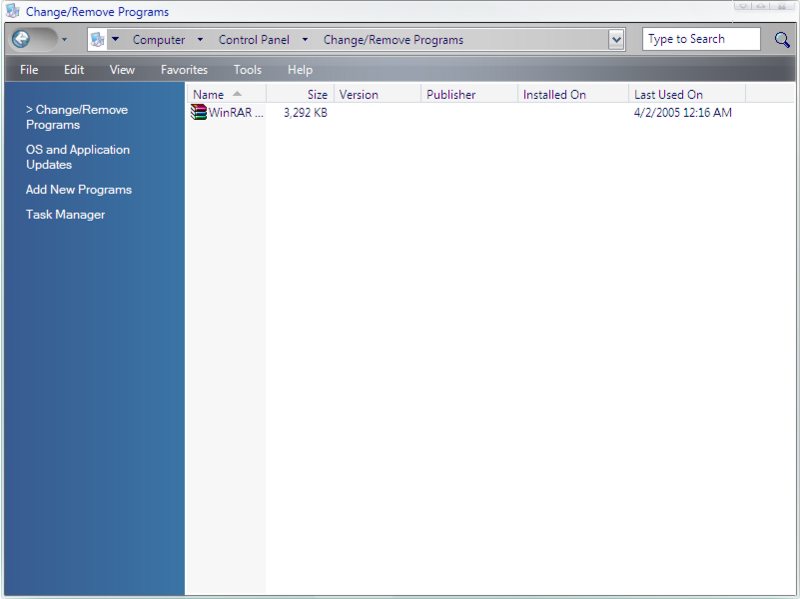Close the Change/Remove Programs window
Screen dimensions: 800x599
coord(782,6)
